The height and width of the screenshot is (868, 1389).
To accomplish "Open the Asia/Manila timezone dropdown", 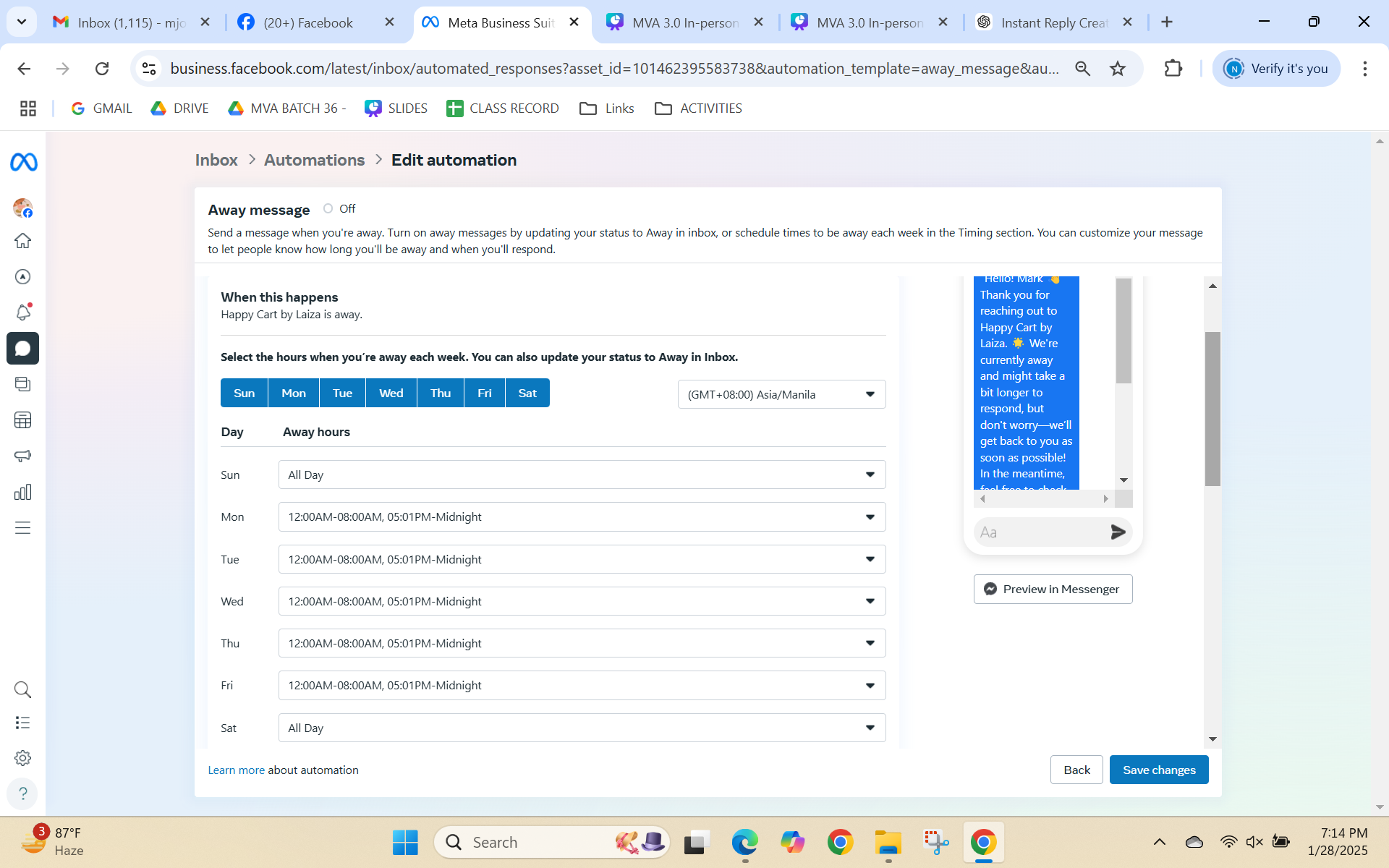I will 781,395.
